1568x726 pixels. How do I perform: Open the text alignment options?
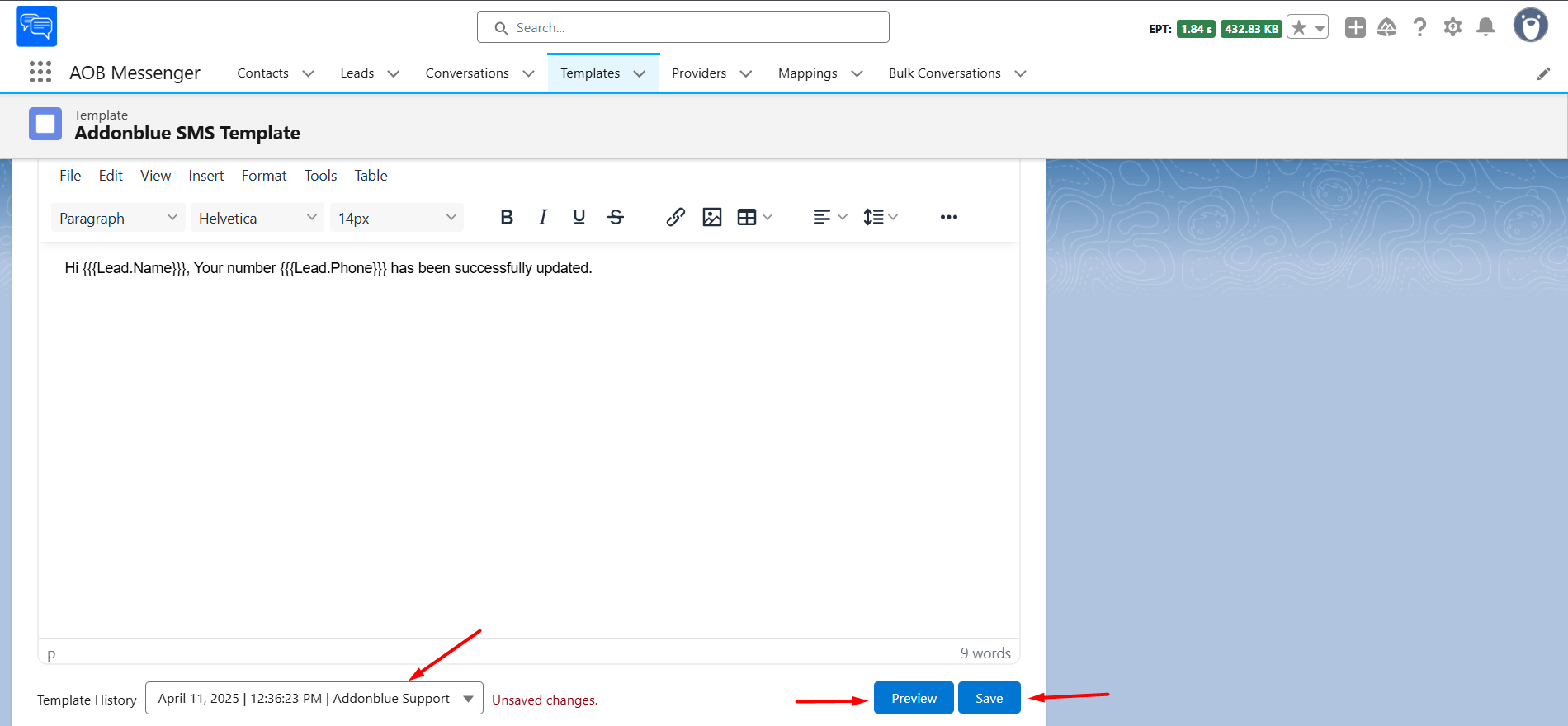(x=829, y=217)
